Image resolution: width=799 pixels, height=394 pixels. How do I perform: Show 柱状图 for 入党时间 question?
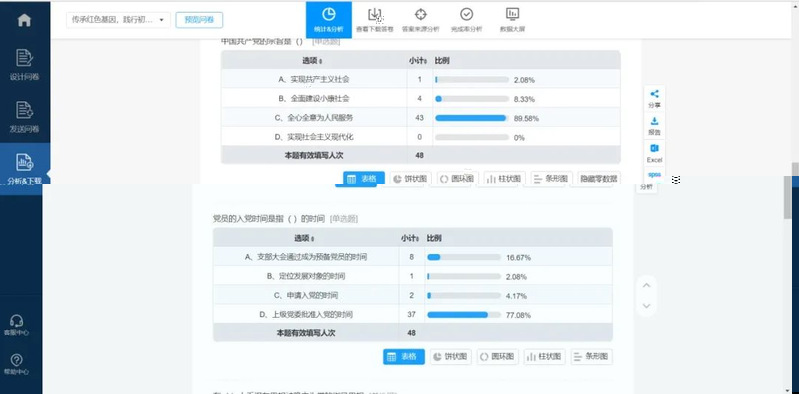[x=545, y=356]
